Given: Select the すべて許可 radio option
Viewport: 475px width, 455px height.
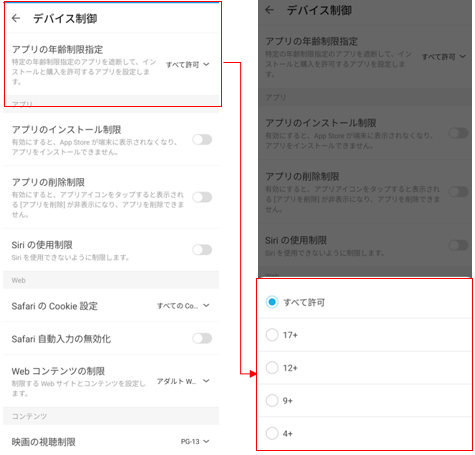Looking at the screenshot, I should (365, 302).
